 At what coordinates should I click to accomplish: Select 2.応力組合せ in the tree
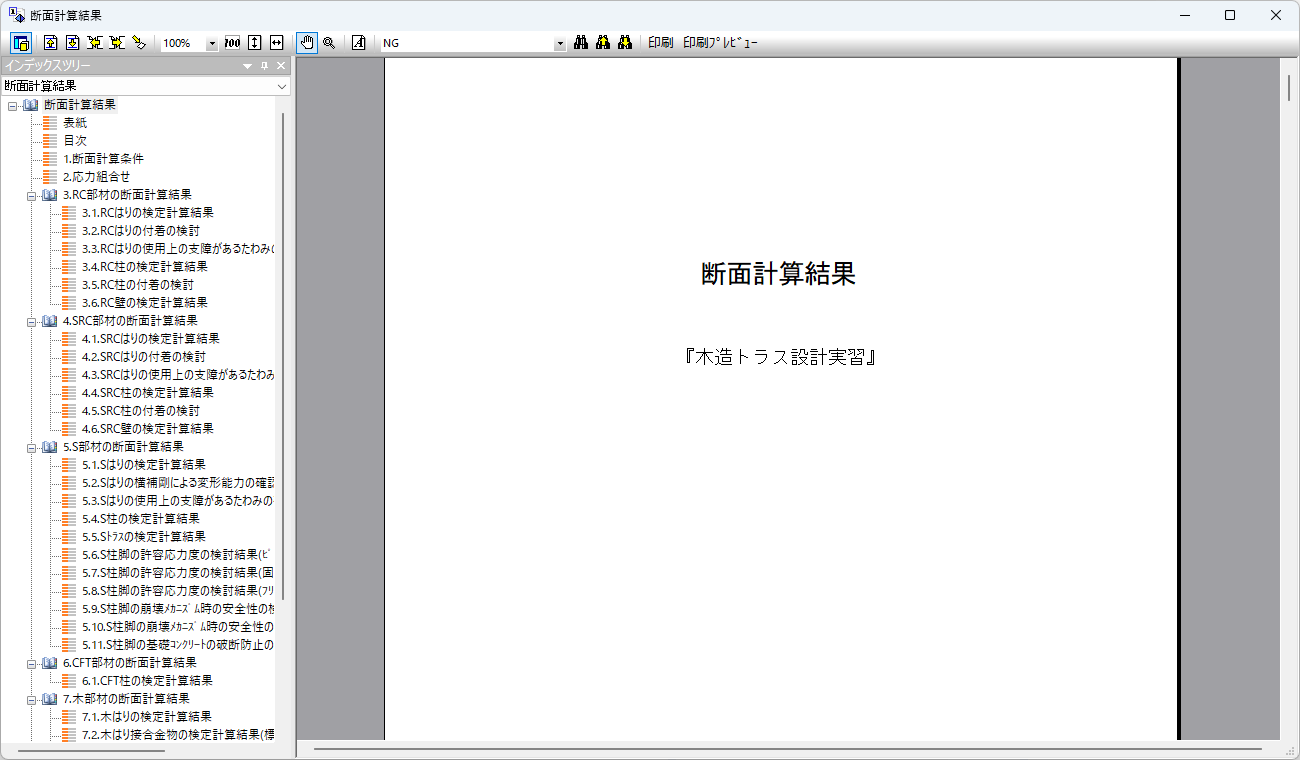[x=96, y=177]
